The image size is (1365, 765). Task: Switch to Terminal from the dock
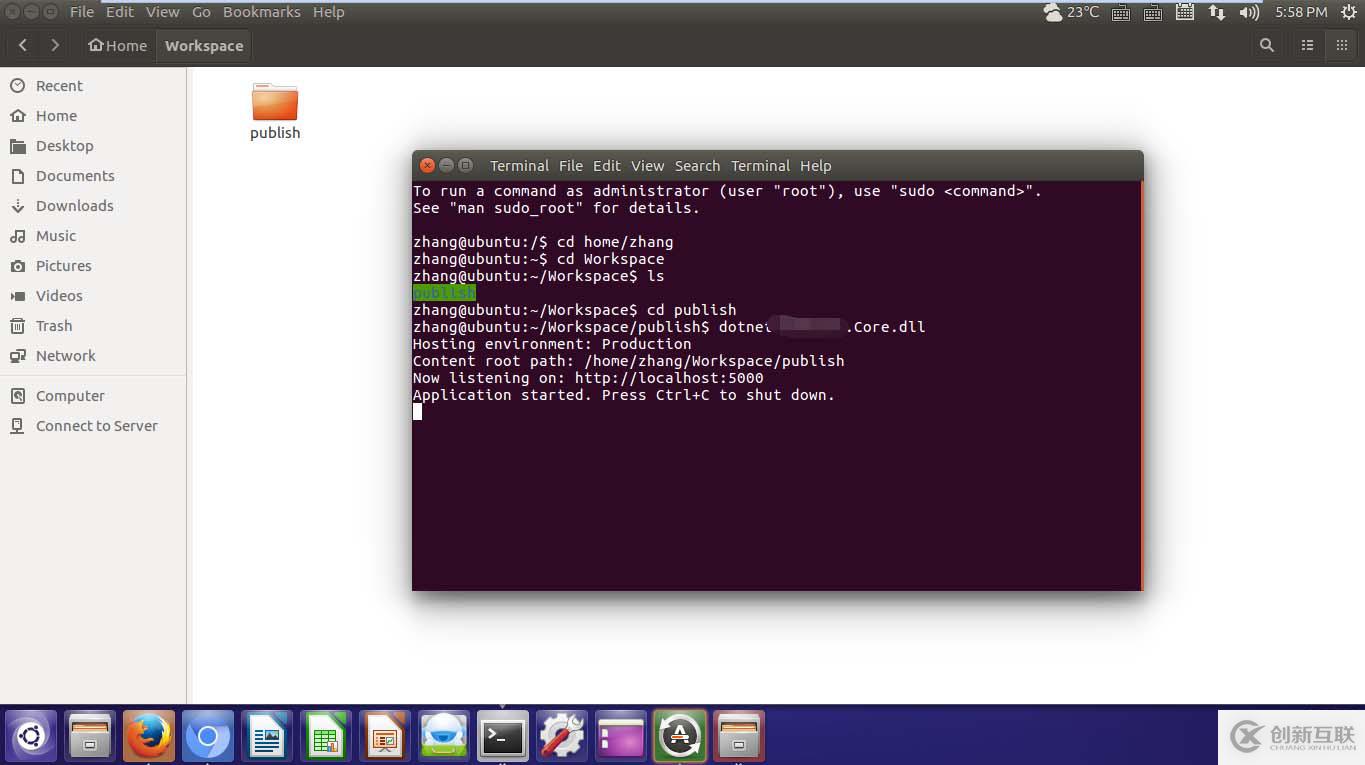503,738
